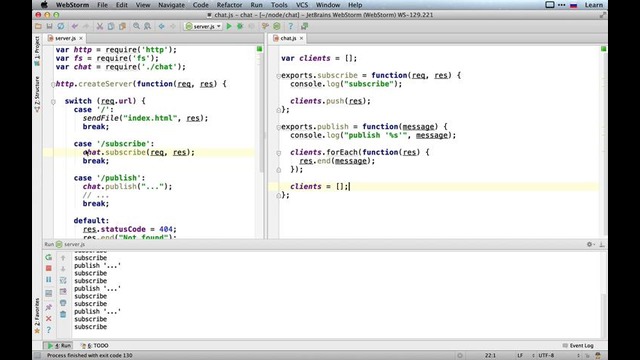Toggle the Event Log tool window
This screenshot has width=640, height=360.
click(578, 345)
